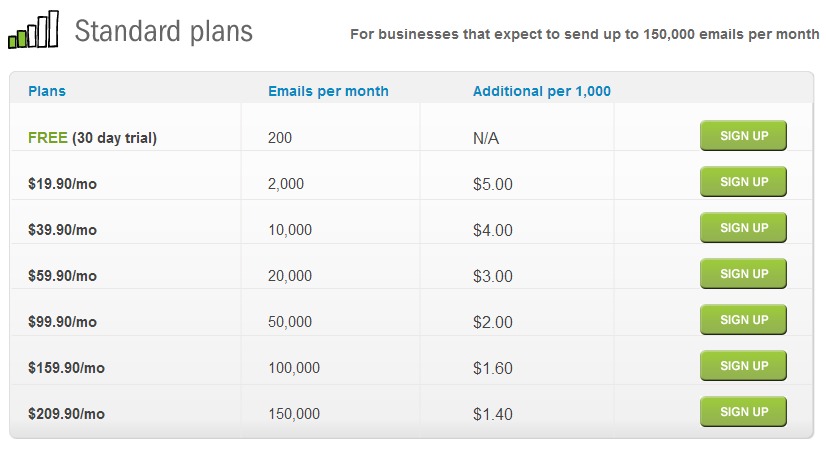Select the FREE (30 day trial) plan label
The image size is (826, 449).
pyautogui.click(x=92, y=138)
